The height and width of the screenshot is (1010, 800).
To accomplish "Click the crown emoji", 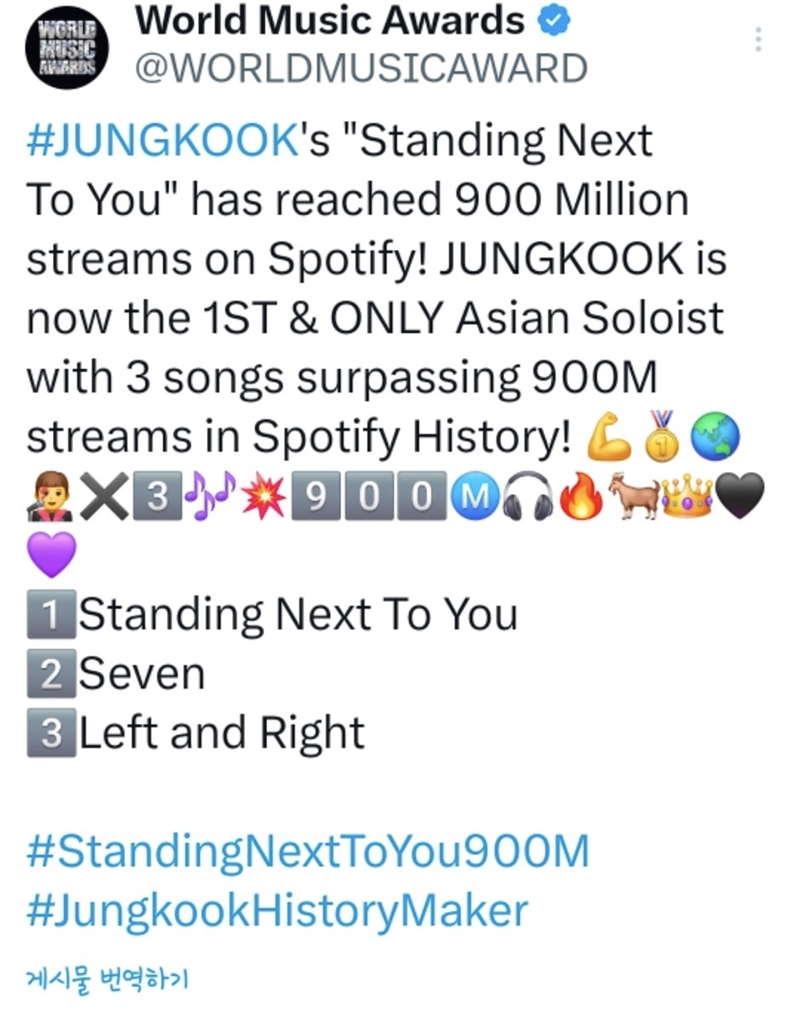I will pyautogui.click(x=688, y=496).
